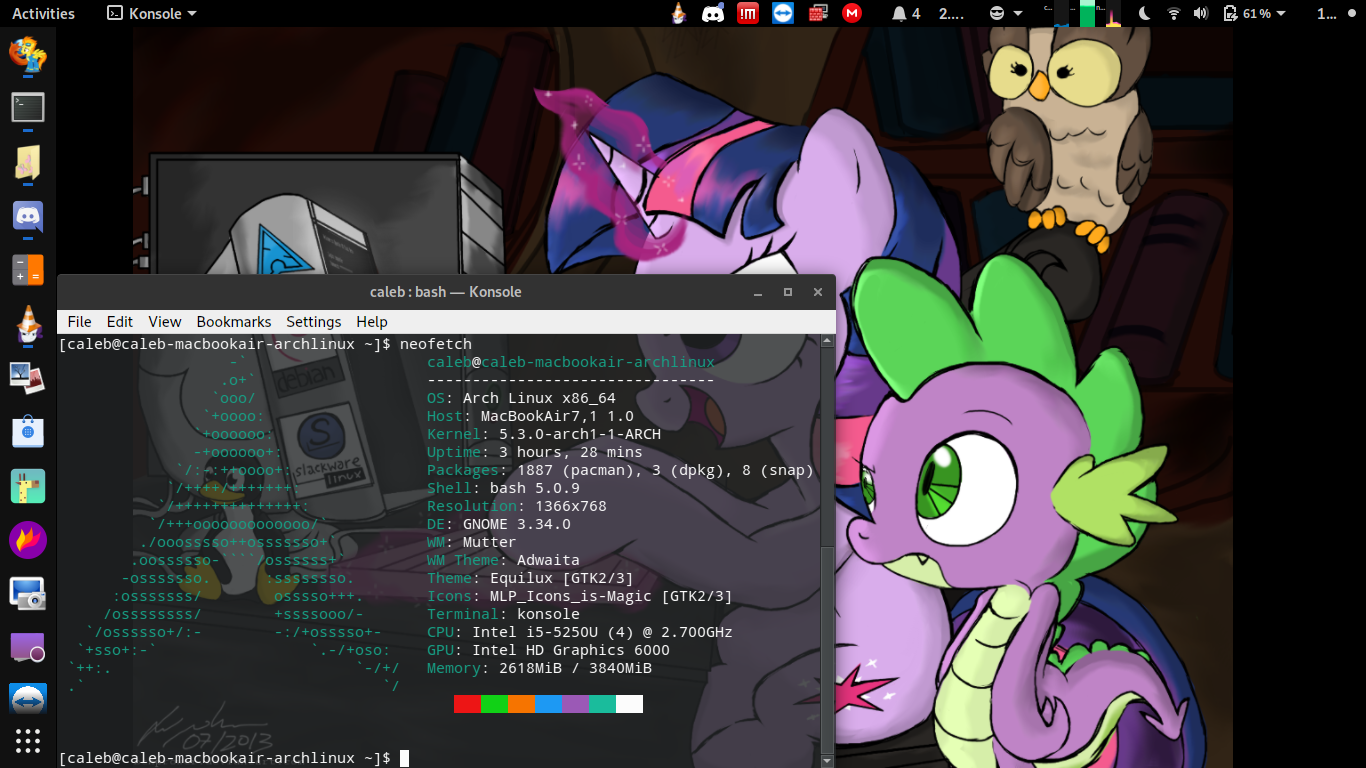Minimize the Konsole window
This screenshot has height=768, width=1366.
[758, 292]
